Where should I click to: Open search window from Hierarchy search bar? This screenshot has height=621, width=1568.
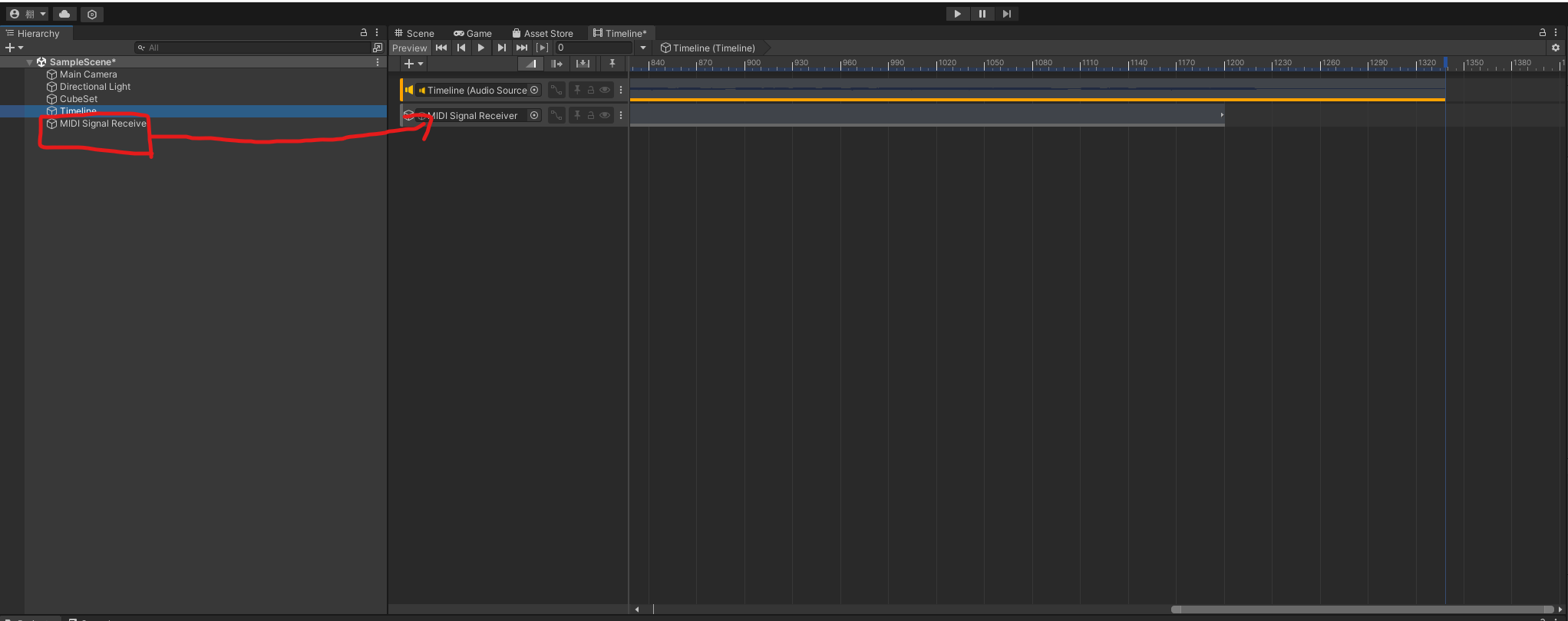pyautogui.click(x=378, y=48)
